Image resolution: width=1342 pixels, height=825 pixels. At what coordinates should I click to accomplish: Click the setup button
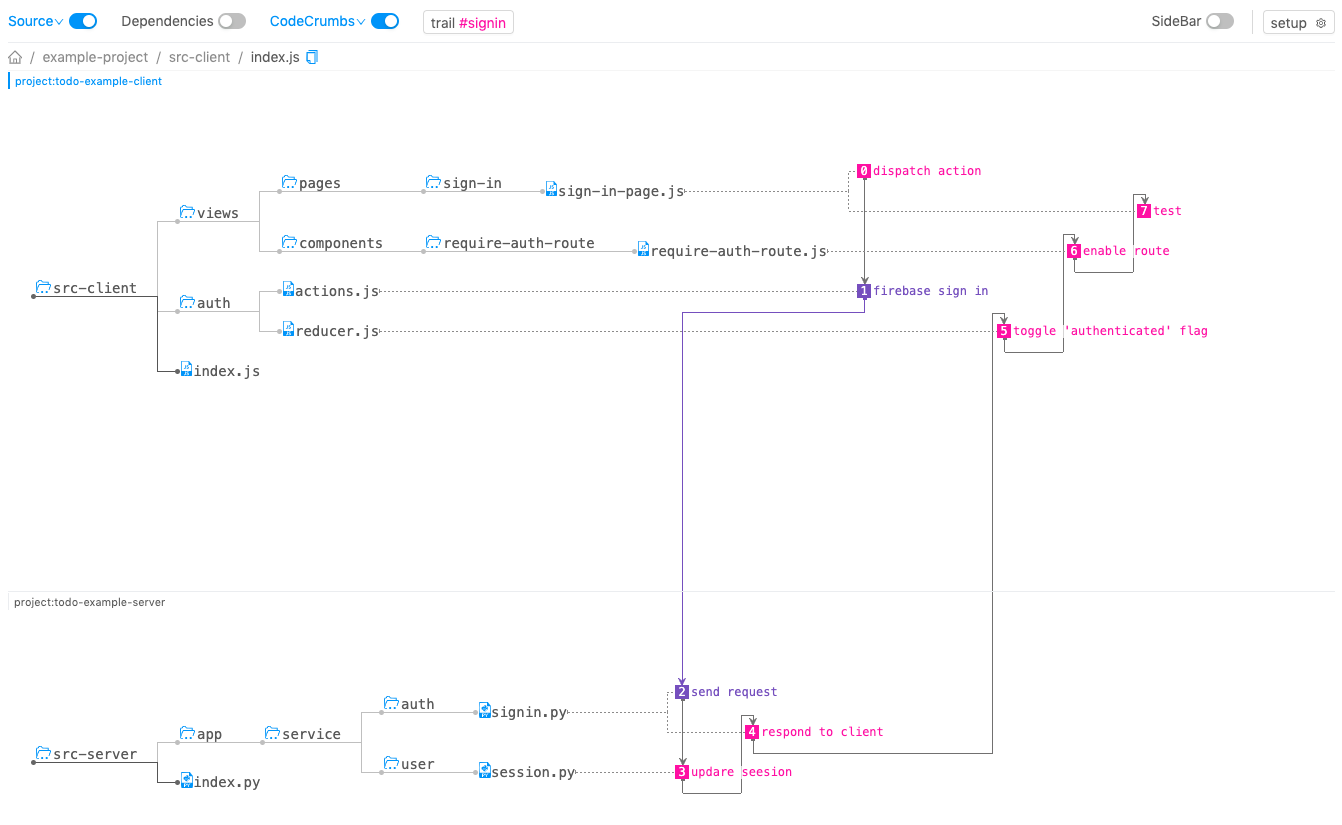(x=1298, y=23)
